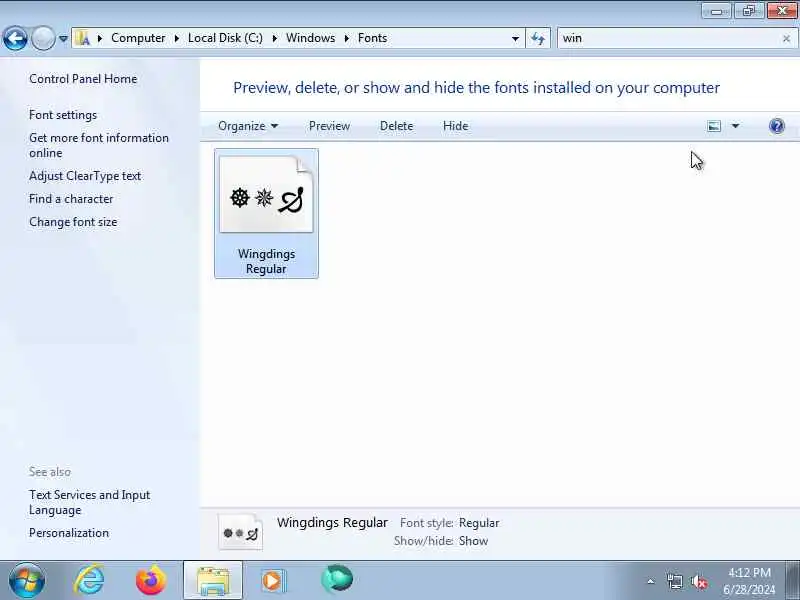Expand the arrow after Windows breadcrumb
800x600 pixels.
(x=347, y=38)
